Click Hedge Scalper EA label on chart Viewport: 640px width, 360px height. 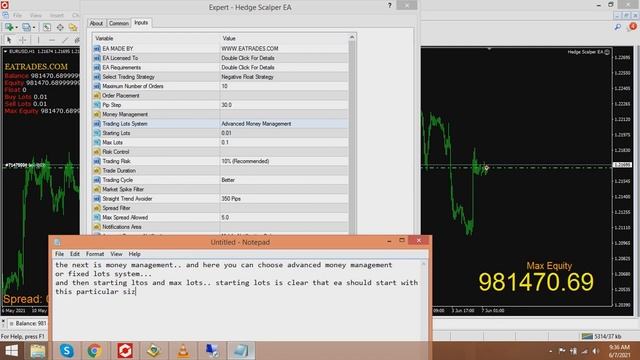click(x=585, y=52)
